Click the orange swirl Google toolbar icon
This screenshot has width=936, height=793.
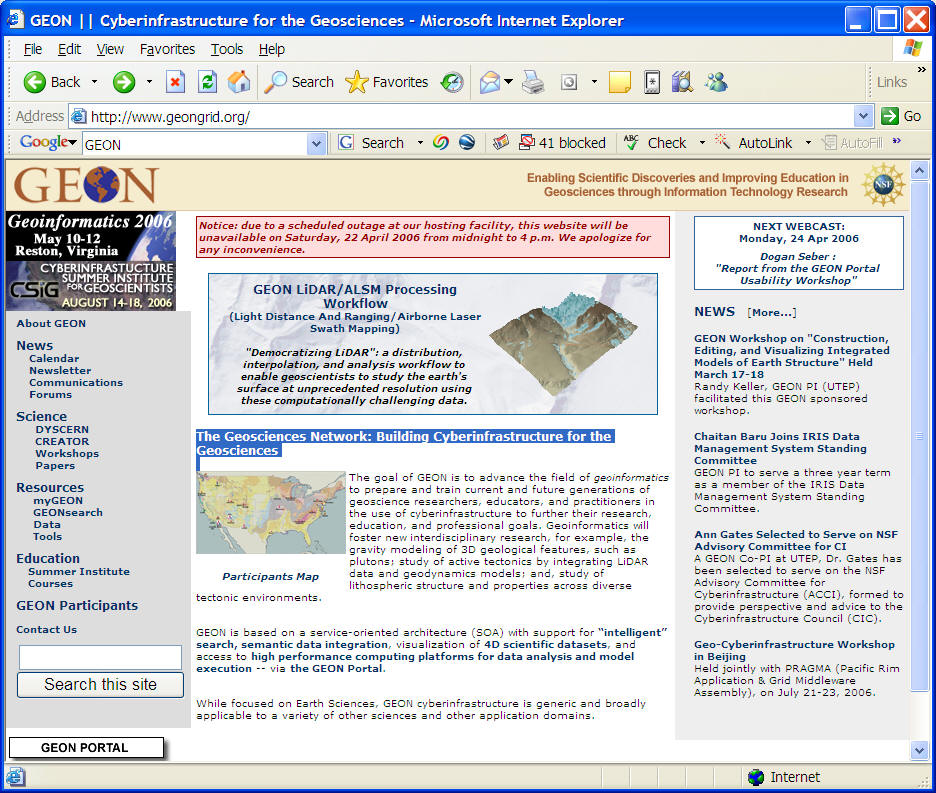pyautogui.click(x=441, y=143)
